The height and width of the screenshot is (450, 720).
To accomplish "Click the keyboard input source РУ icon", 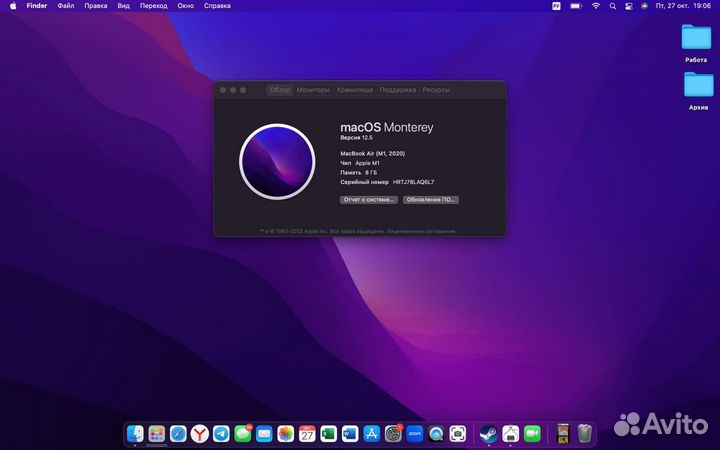I will click(556, 6).
